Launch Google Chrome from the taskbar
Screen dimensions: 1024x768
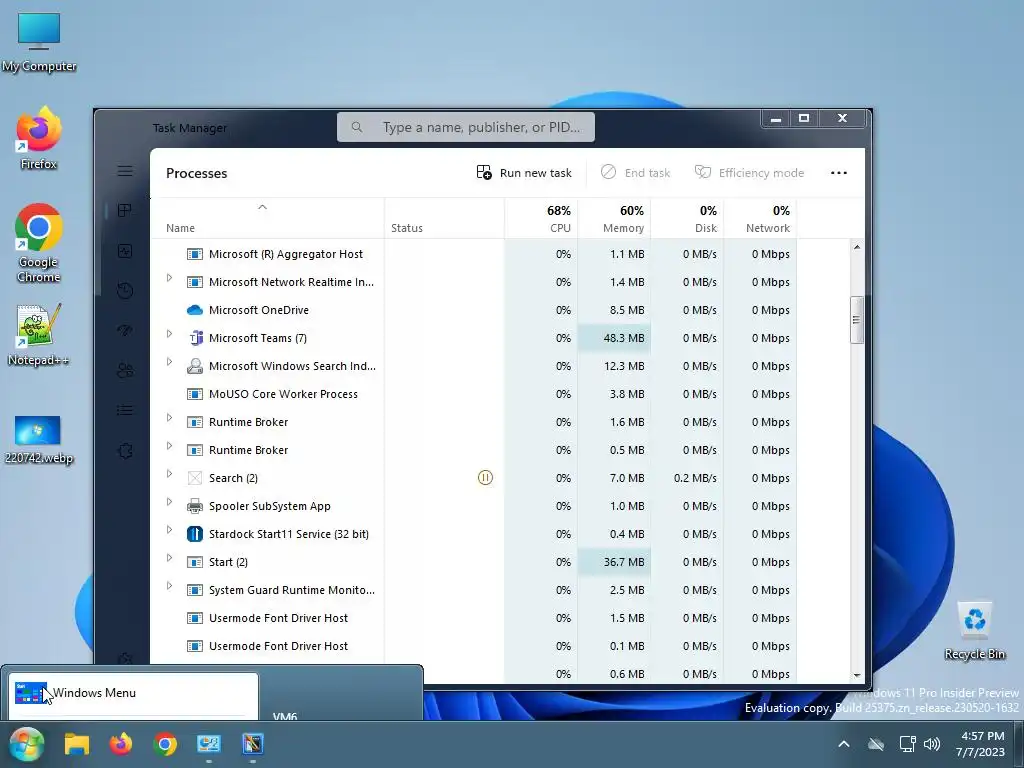(165, 744)
